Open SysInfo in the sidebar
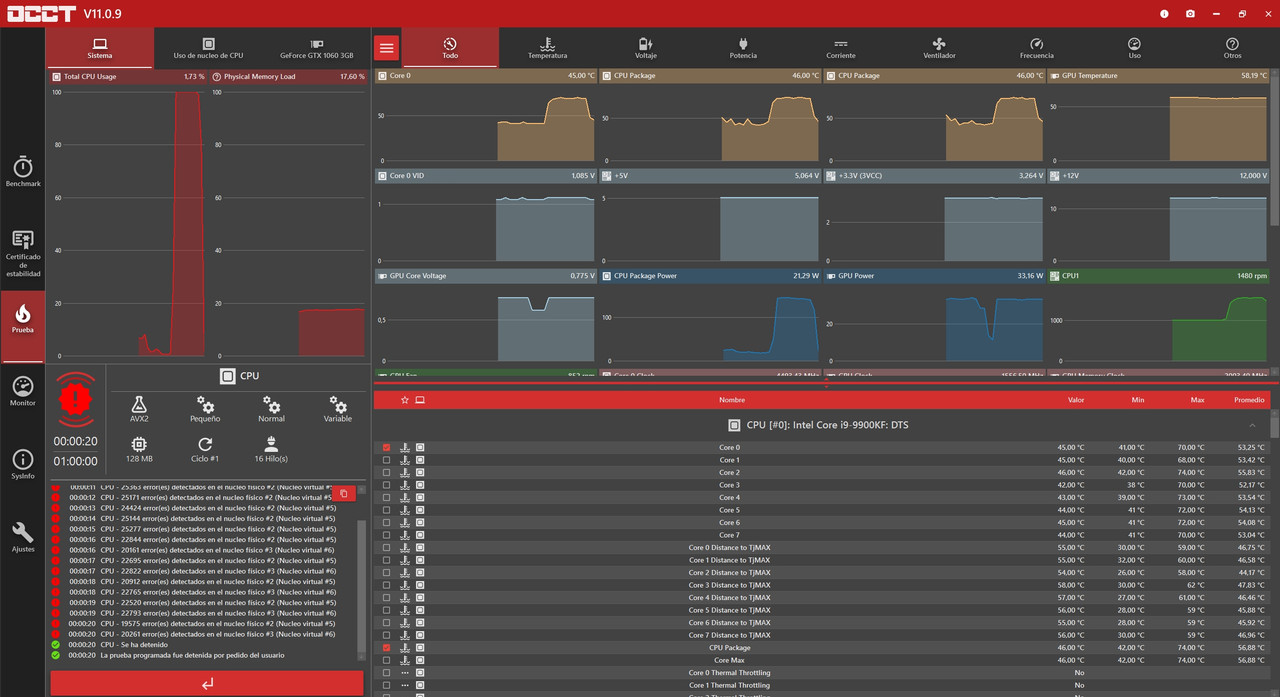The height and width of the screenshot is (697, 1280). (x=23, y=464)
